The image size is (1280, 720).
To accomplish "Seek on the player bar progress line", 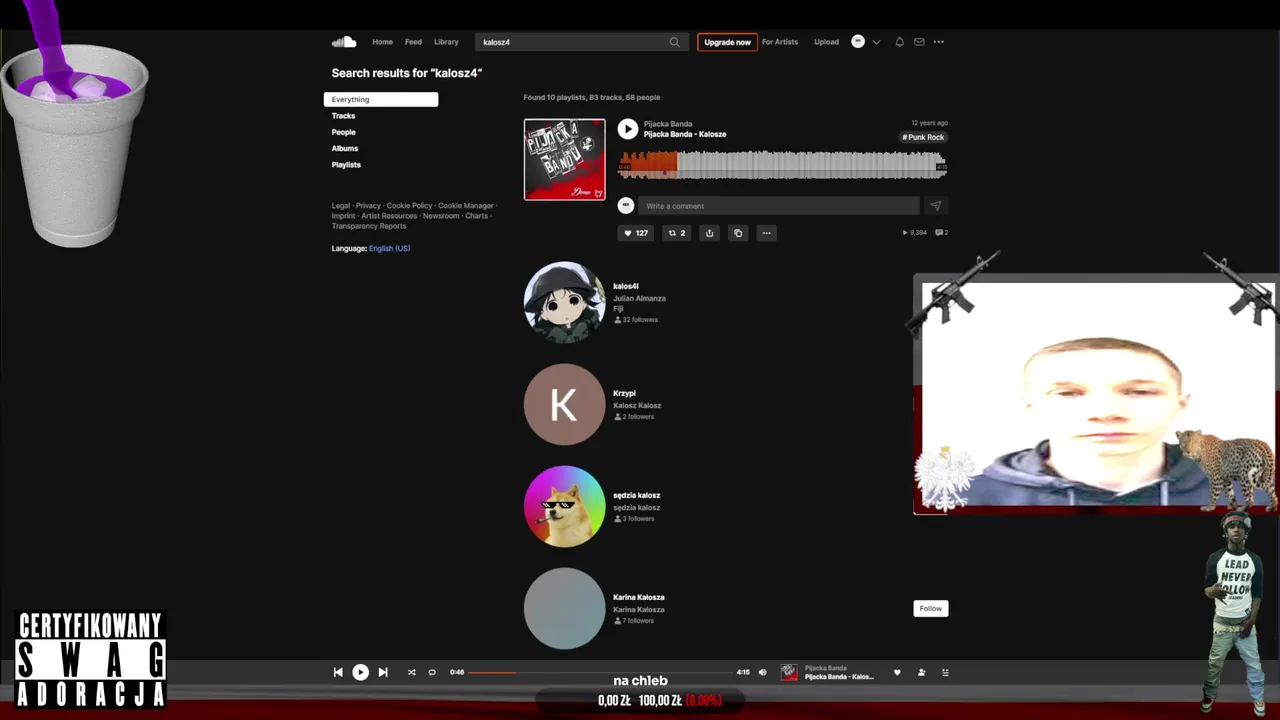I will (600, 672).
